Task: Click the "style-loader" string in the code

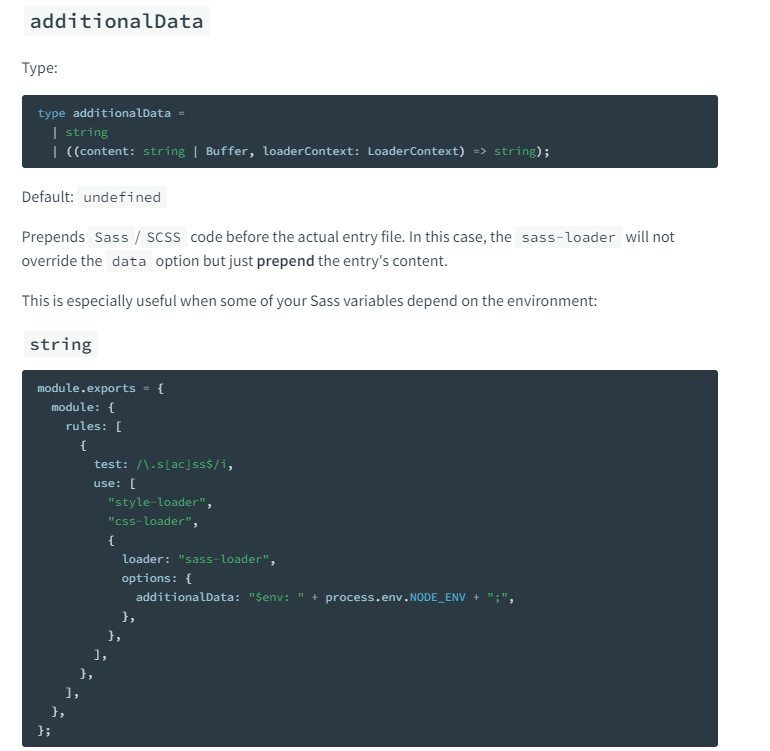Action: [x=160, y=502]
